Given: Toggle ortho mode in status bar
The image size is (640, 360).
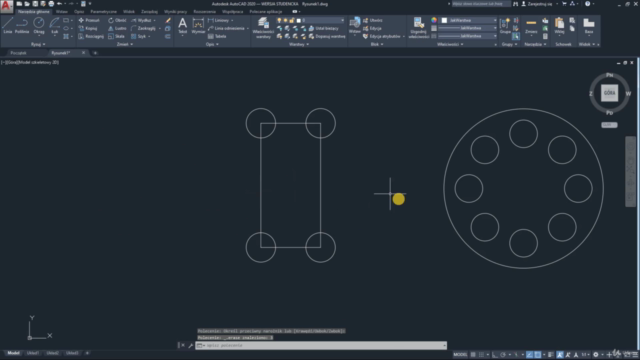Looking at the screenshot, I should (x=495, y=355).
